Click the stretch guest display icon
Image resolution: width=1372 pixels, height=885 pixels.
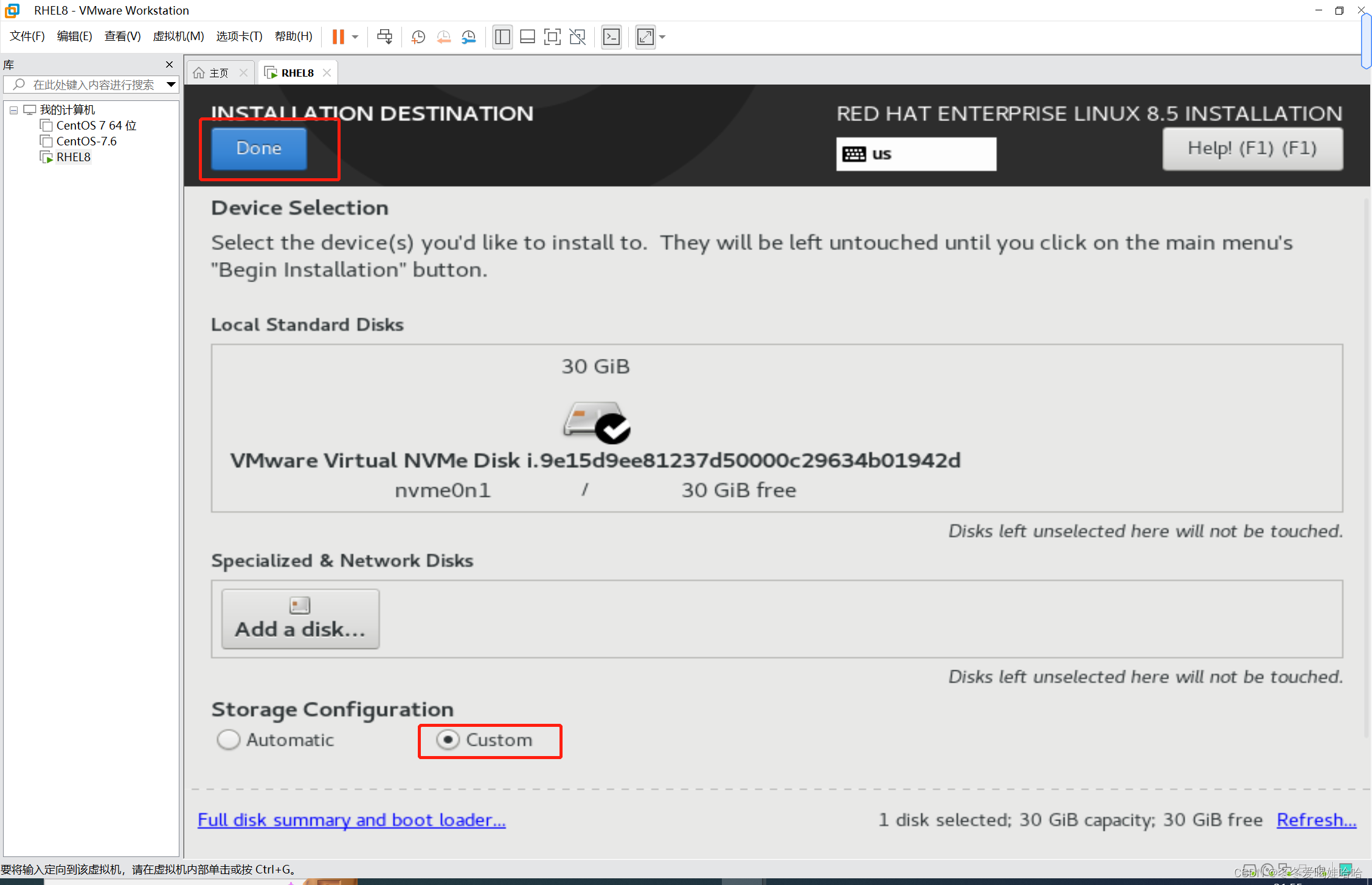pos(645,37)
